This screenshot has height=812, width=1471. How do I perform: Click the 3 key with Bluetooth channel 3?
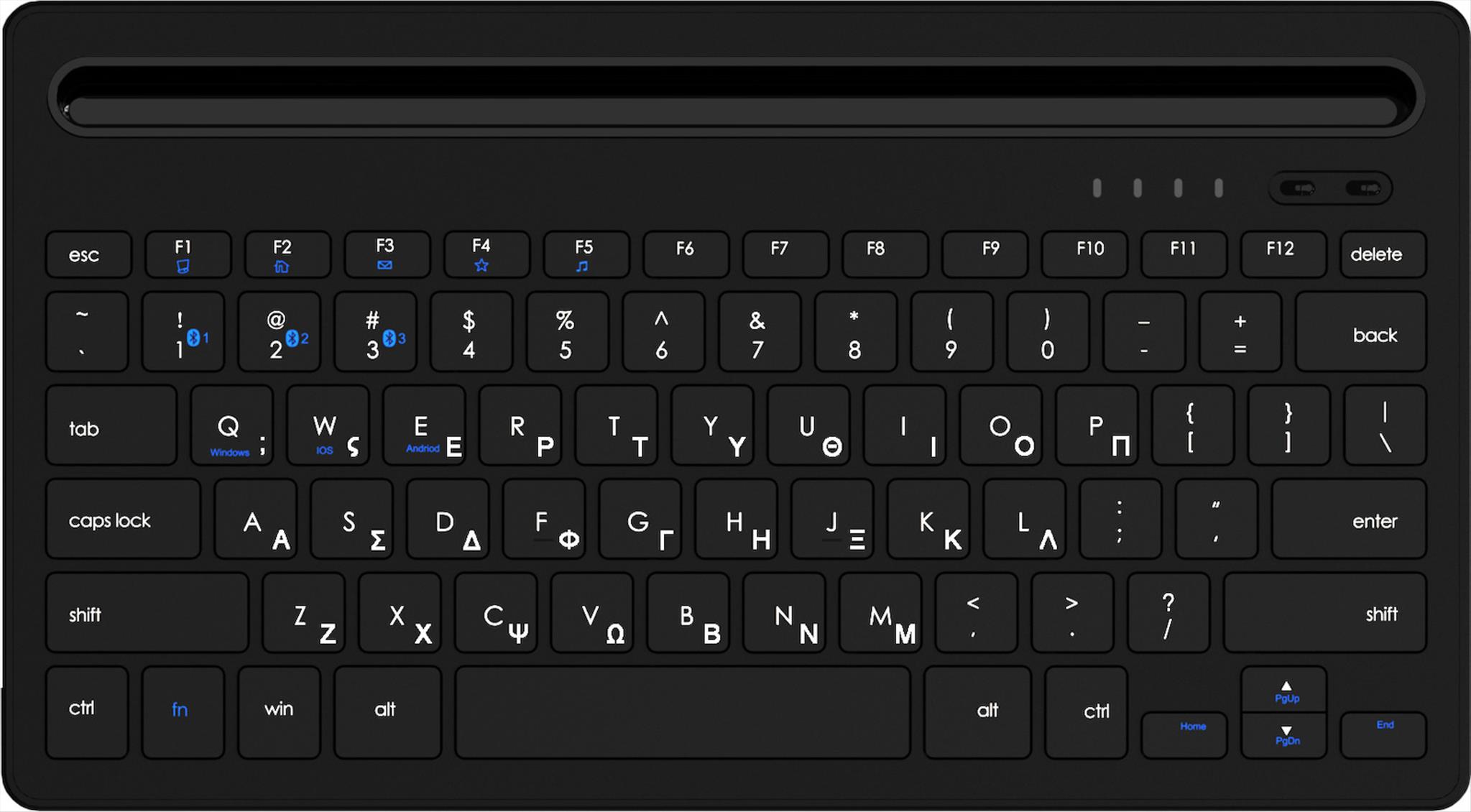tap(376, 331)
